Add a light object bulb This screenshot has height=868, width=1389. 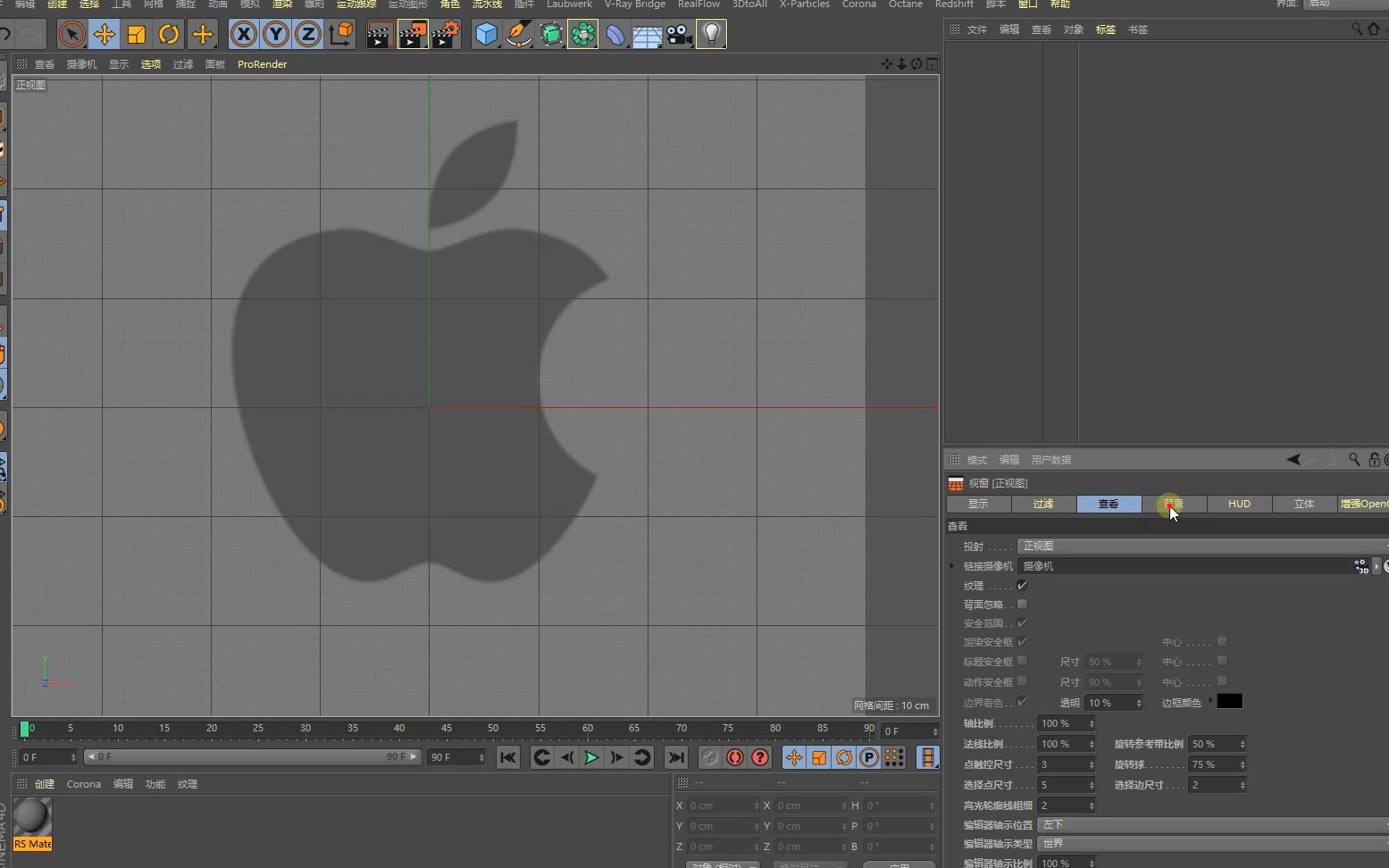pos(711,35)
